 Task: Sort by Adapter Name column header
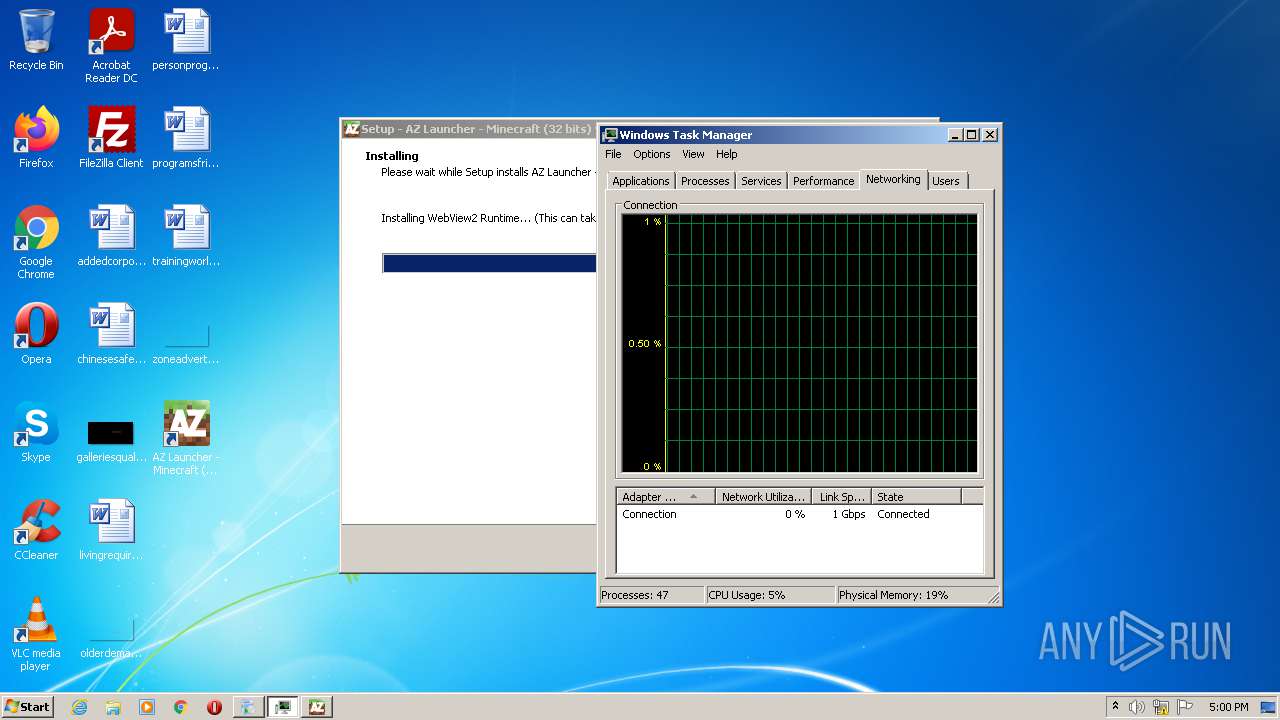666,496
